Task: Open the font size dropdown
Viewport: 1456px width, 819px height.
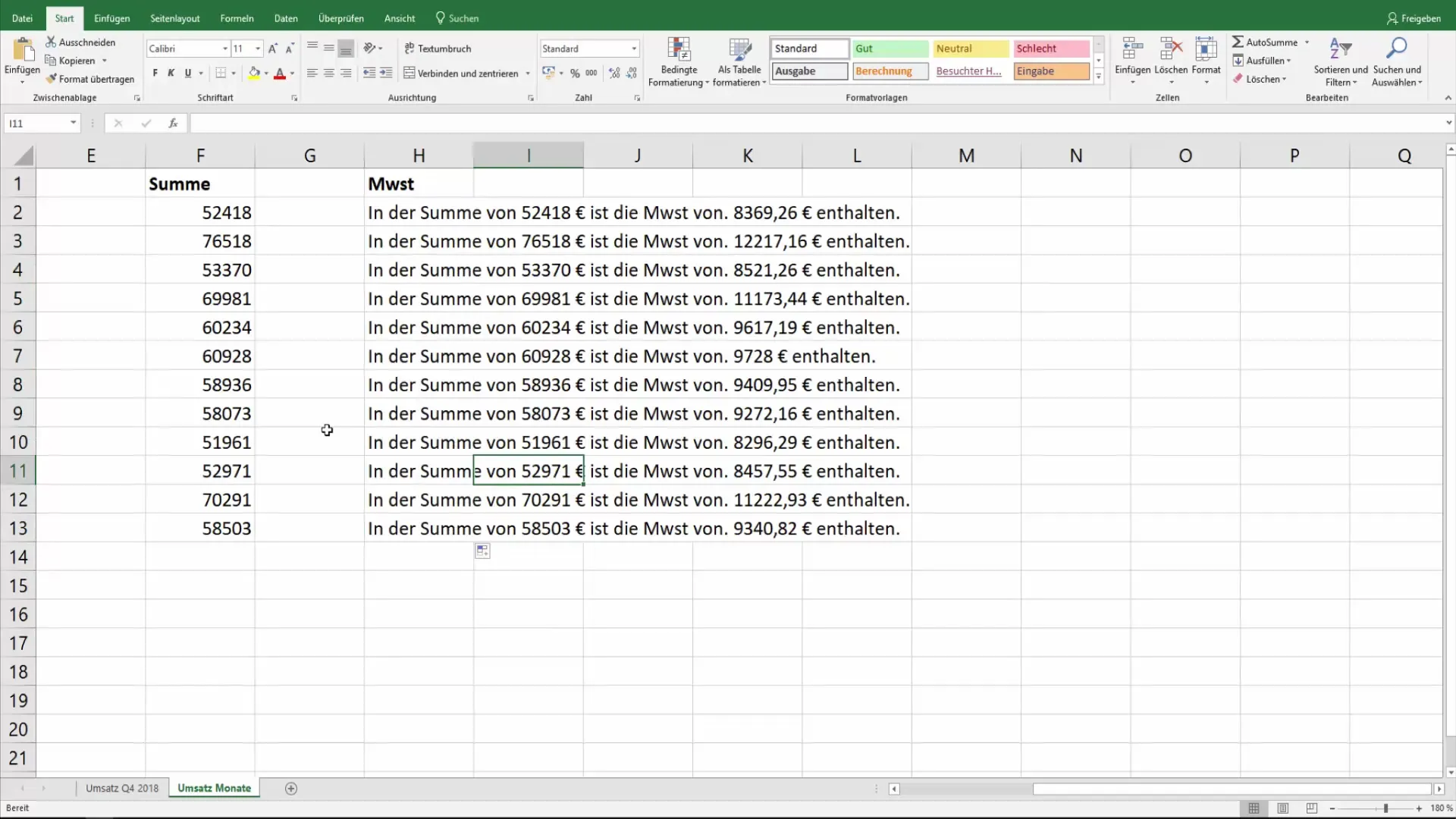Action: (x=258, y=49)
